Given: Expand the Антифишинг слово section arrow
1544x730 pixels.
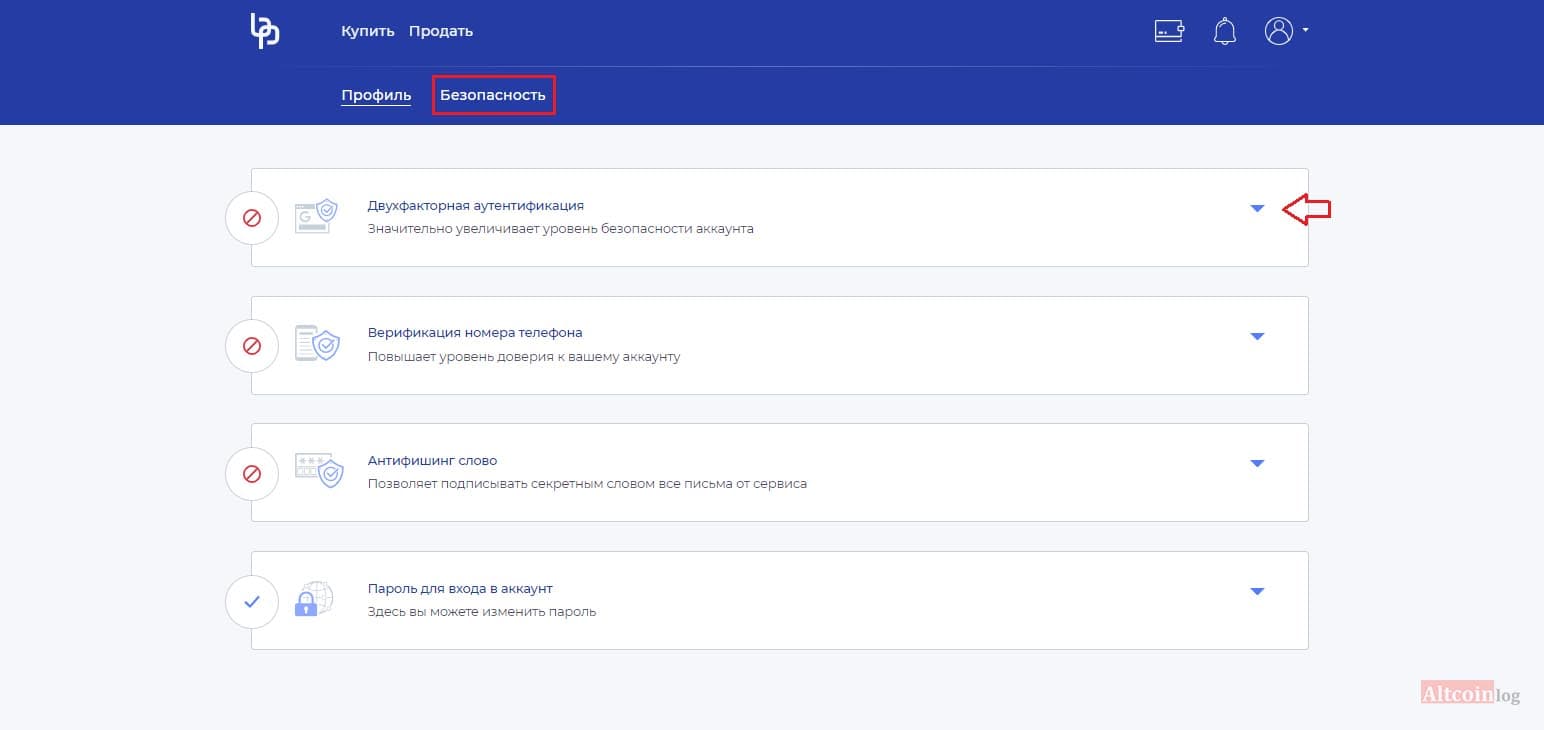Looking at the screenshot, I should click(1258, 463).
